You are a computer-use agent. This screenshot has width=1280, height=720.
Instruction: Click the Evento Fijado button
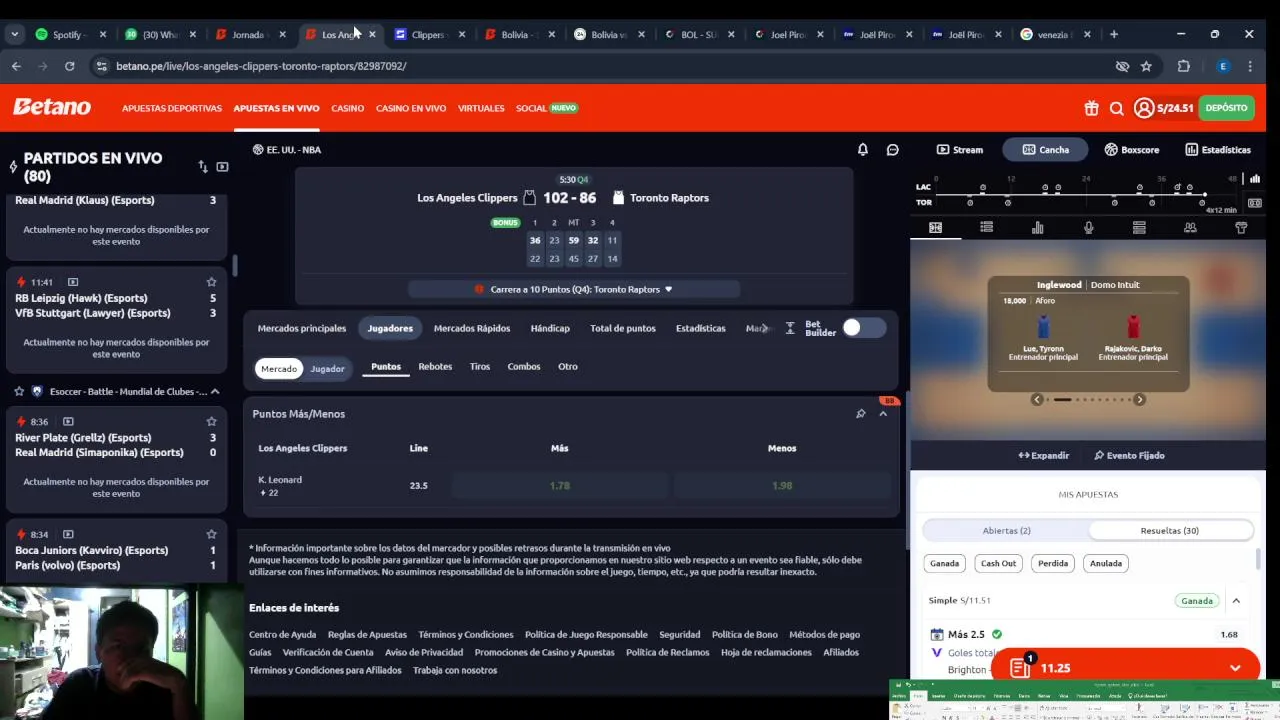pyautogui.click(x=1129, y=456)
